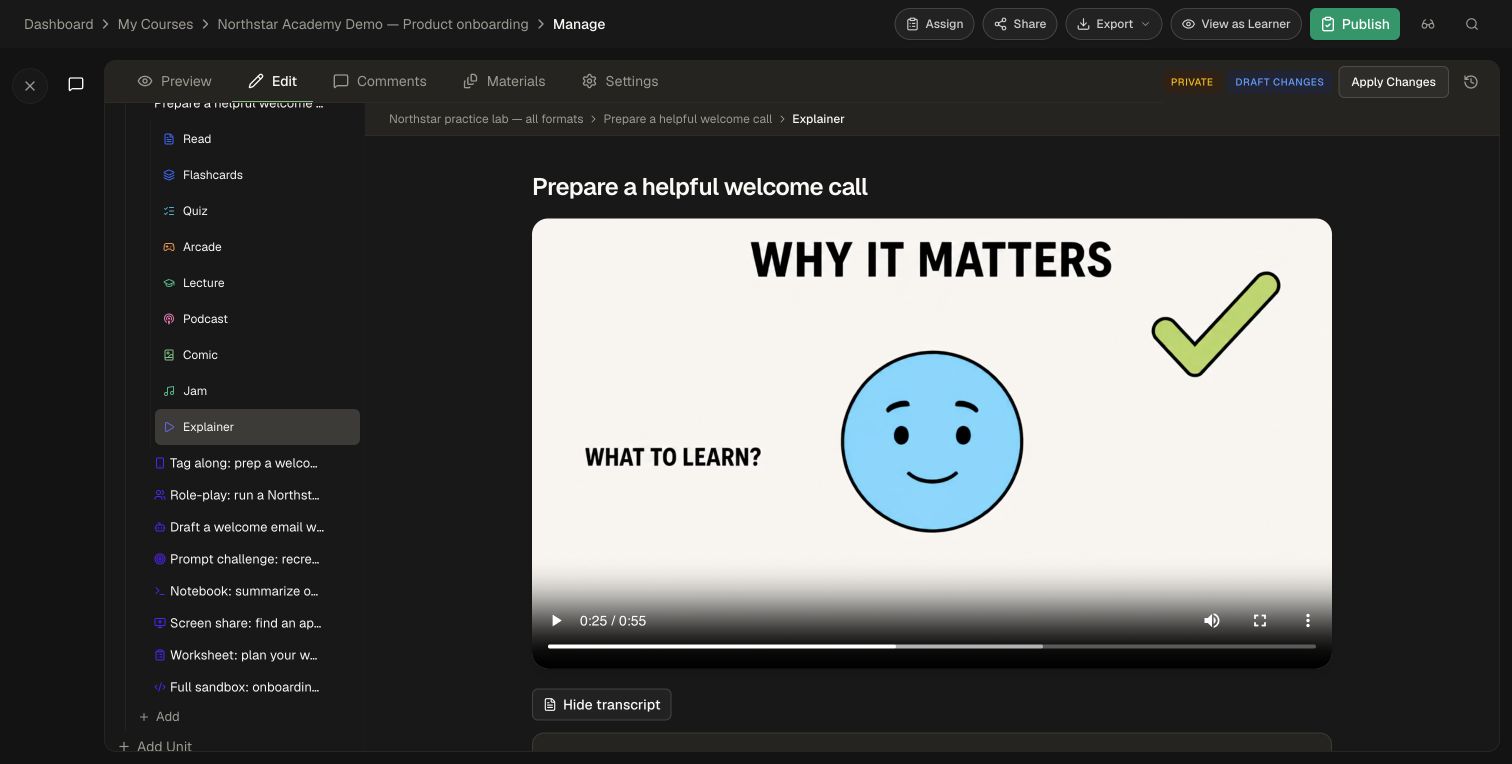This screenshot has height=764, width=1512.
Task: Open 'Northstar practice lab — all formats' breadcrumb
Action: 486,119
